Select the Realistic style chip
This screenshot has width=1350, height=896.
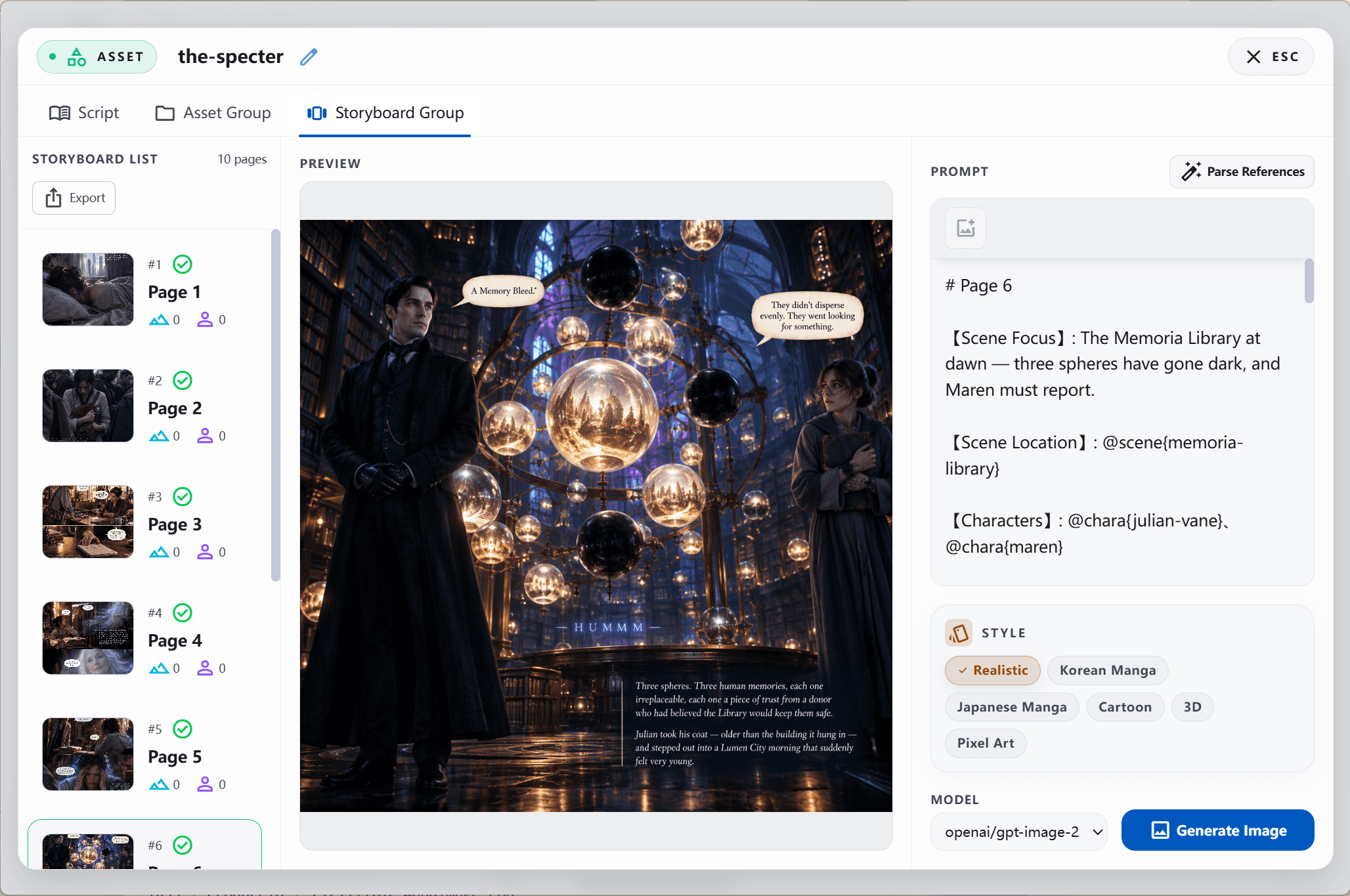point(993,670)
